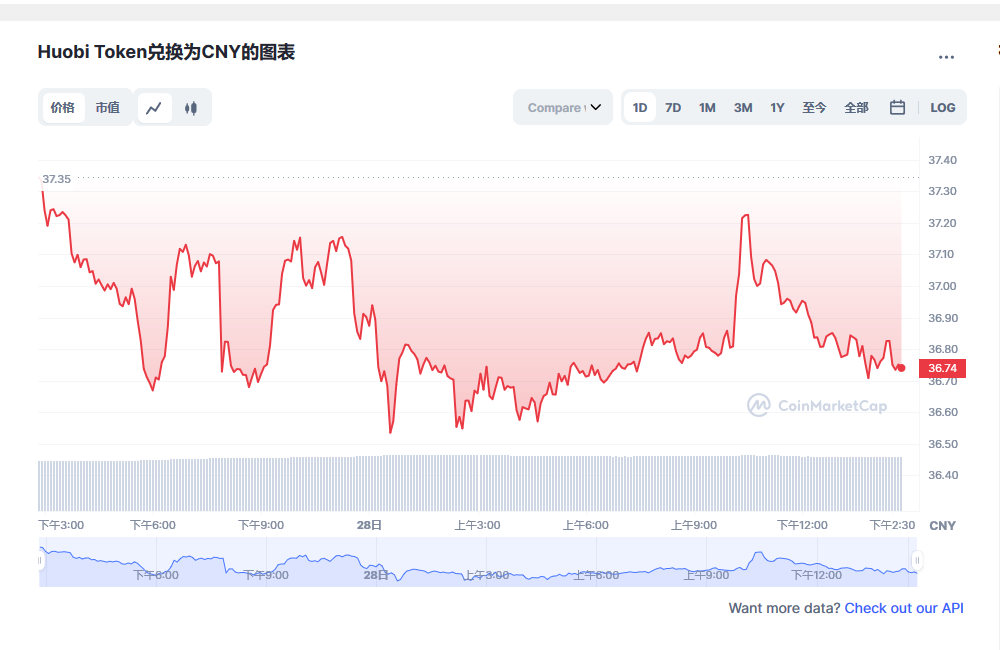Grab the right range slider handle
Image resolution: width=1000 pixels, height=650 pixels.
click(917, 561)
